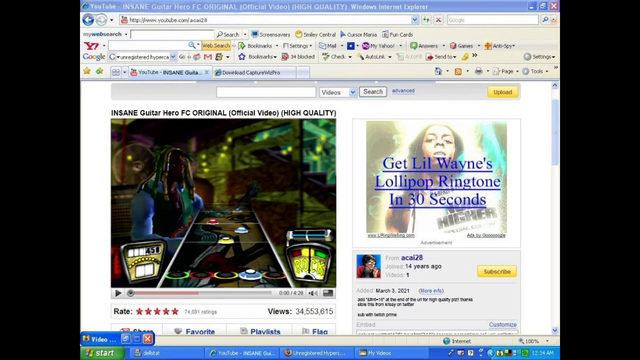Open Yahoo Answers toolbar item

(x=424, y=46)
